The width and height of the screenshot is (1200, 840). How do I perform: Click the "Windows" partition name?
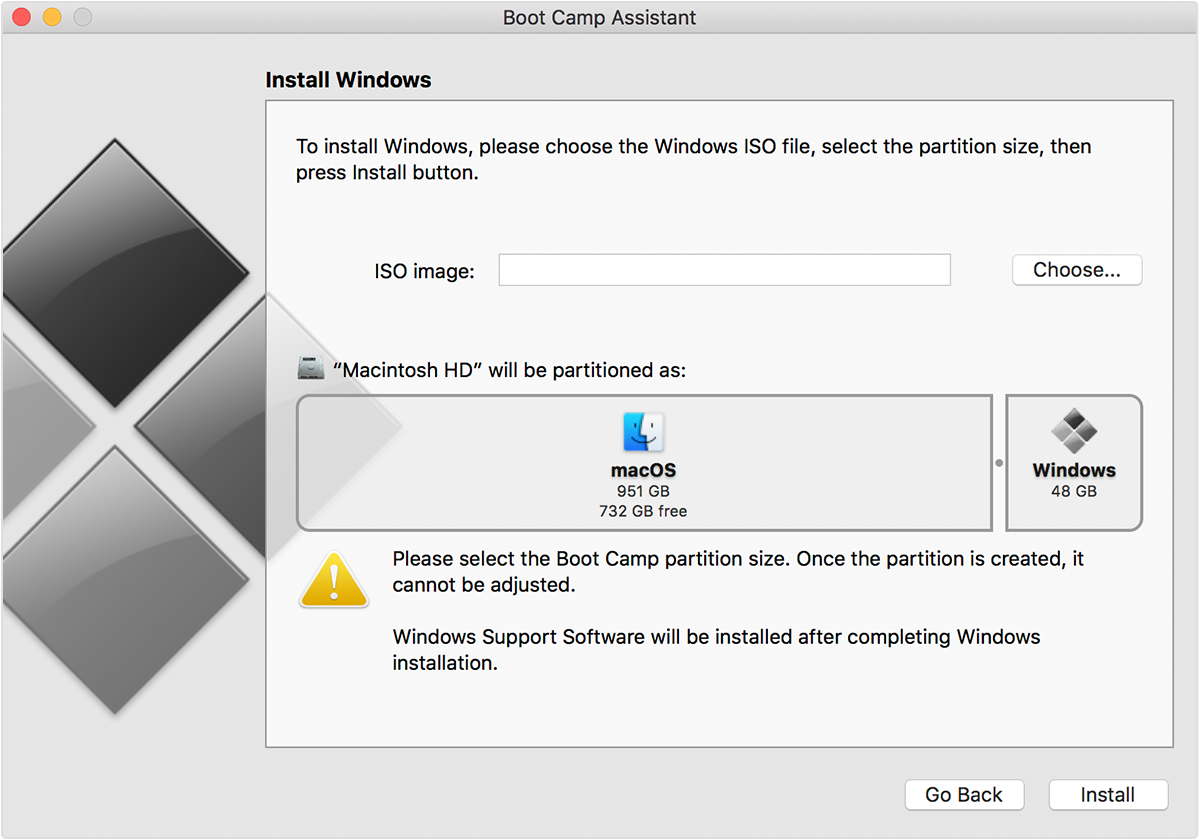pos(1074,470)
